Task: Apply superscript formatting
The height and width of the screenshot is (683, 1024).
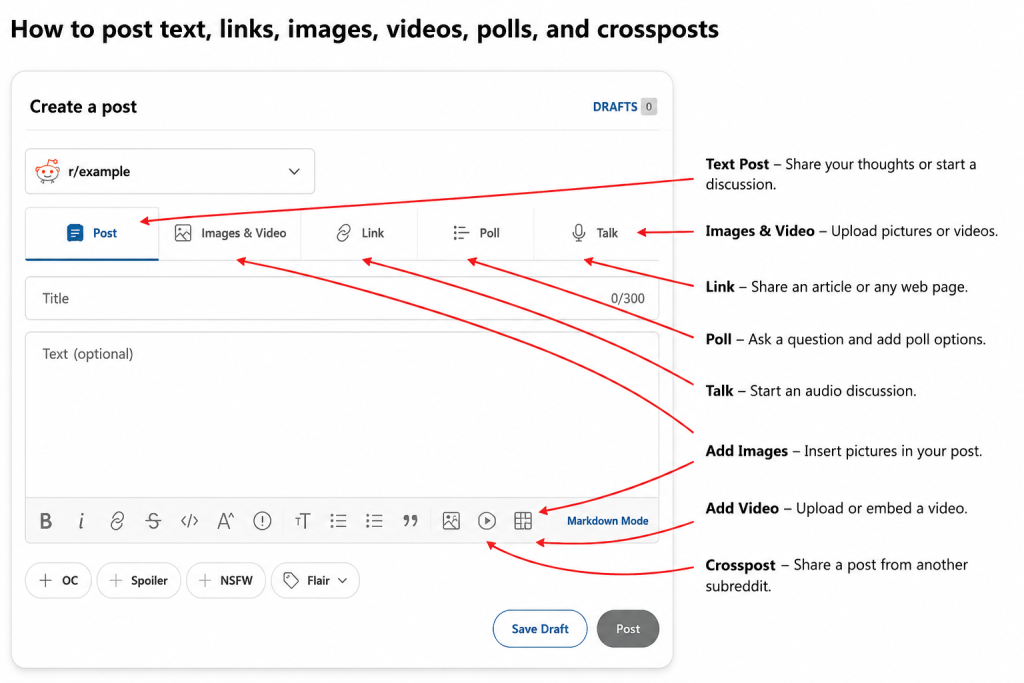Action: tap(225, 520)
